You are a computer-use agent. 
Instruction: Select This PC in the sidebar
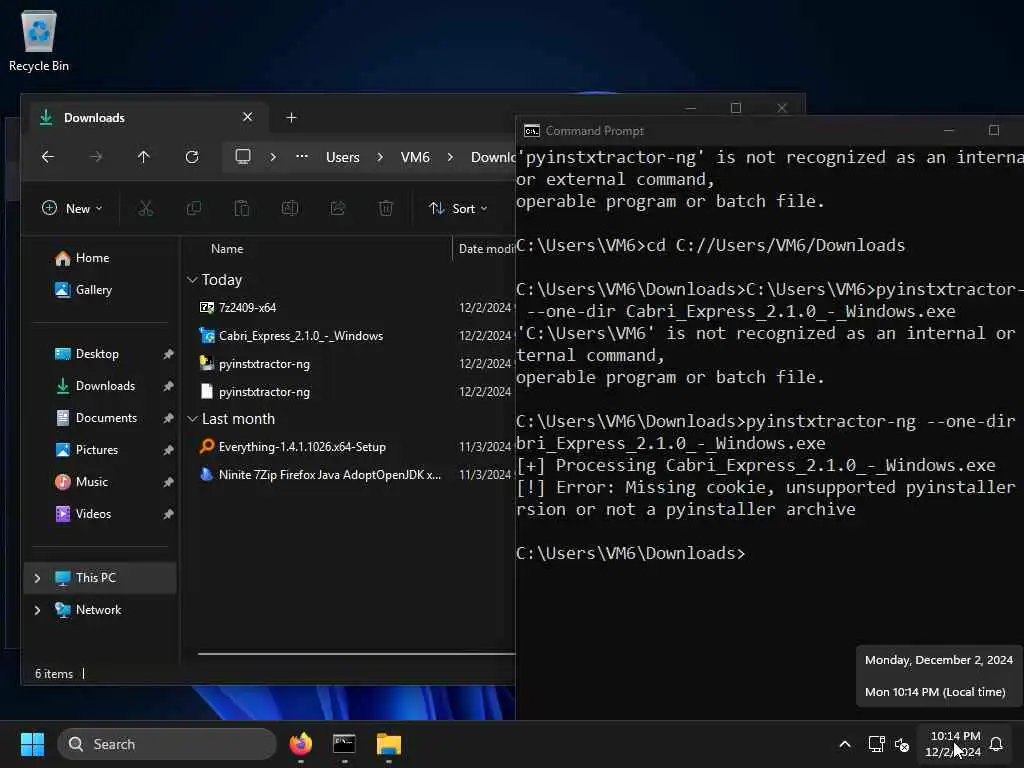coord(100,578)
